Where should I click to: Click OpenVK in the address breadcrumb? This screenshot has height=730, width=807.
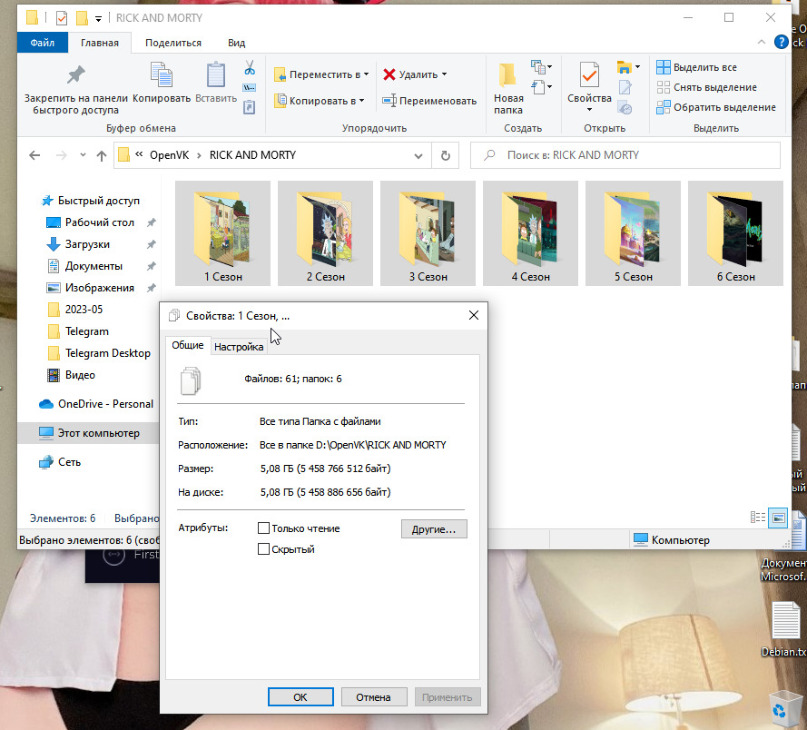[169, 155]
